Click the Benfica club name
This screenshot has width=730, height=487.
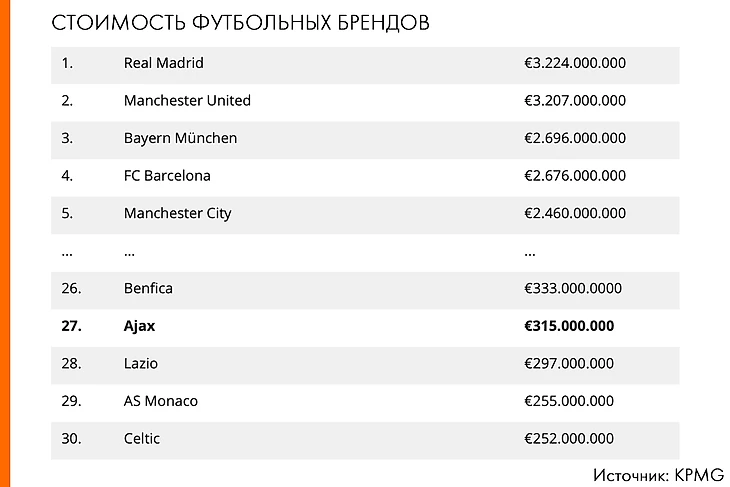coord(148,288)
